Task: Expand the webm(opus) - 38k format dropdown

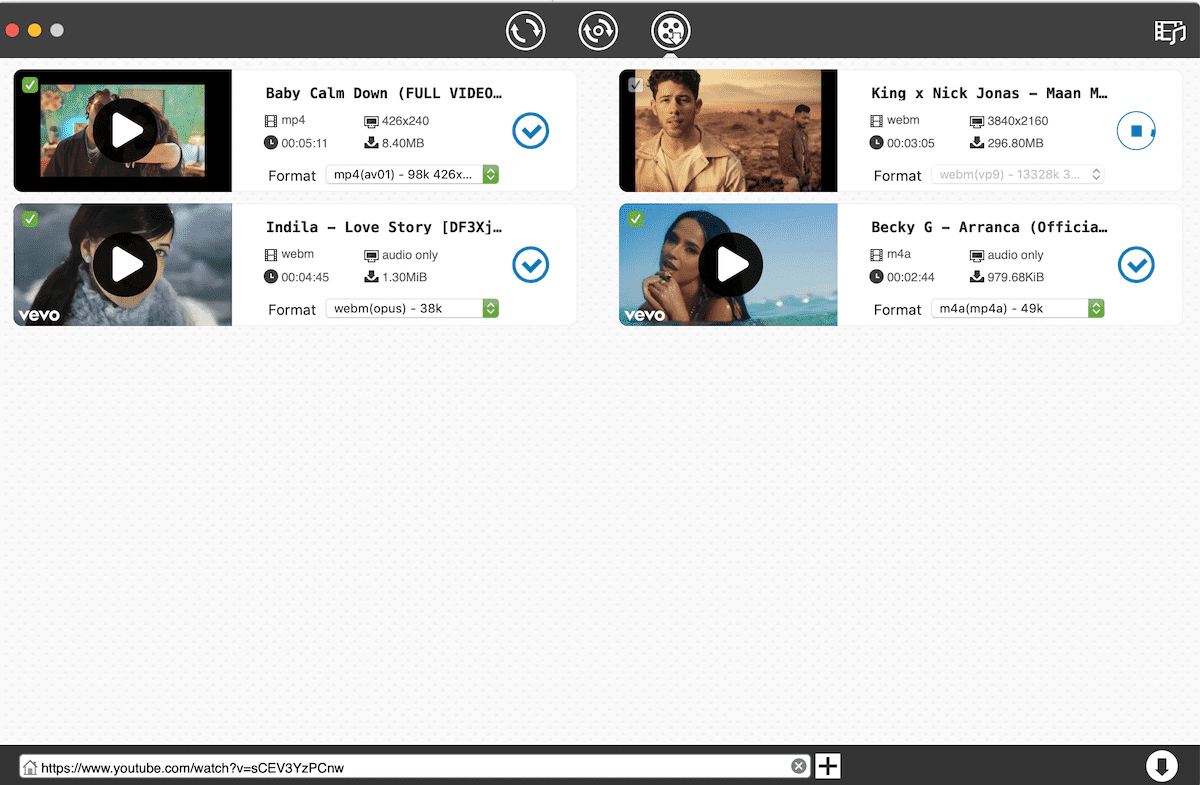Action: pos(412,309)
